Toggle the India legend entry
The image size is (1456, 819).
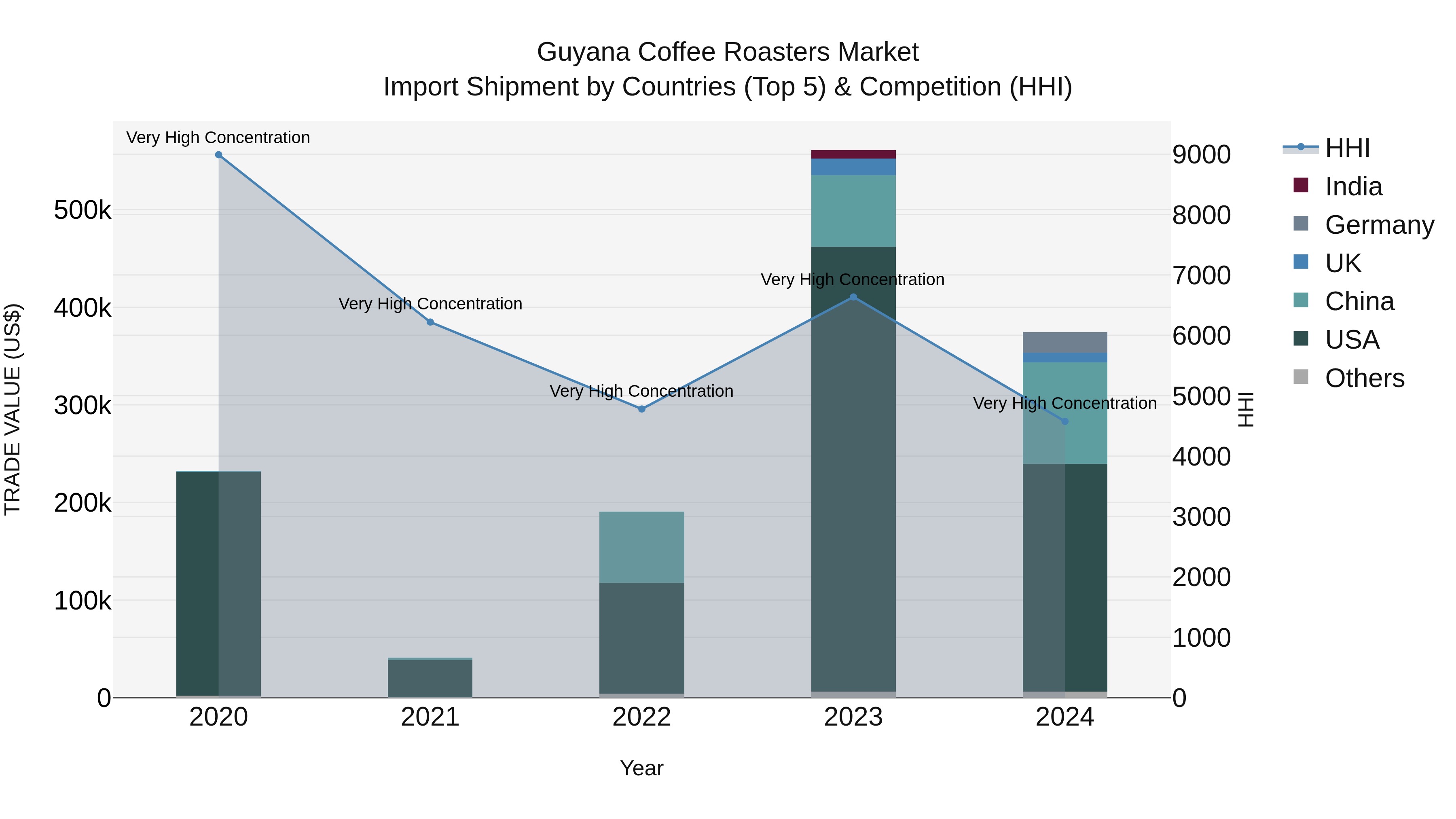coord(1338,186)
